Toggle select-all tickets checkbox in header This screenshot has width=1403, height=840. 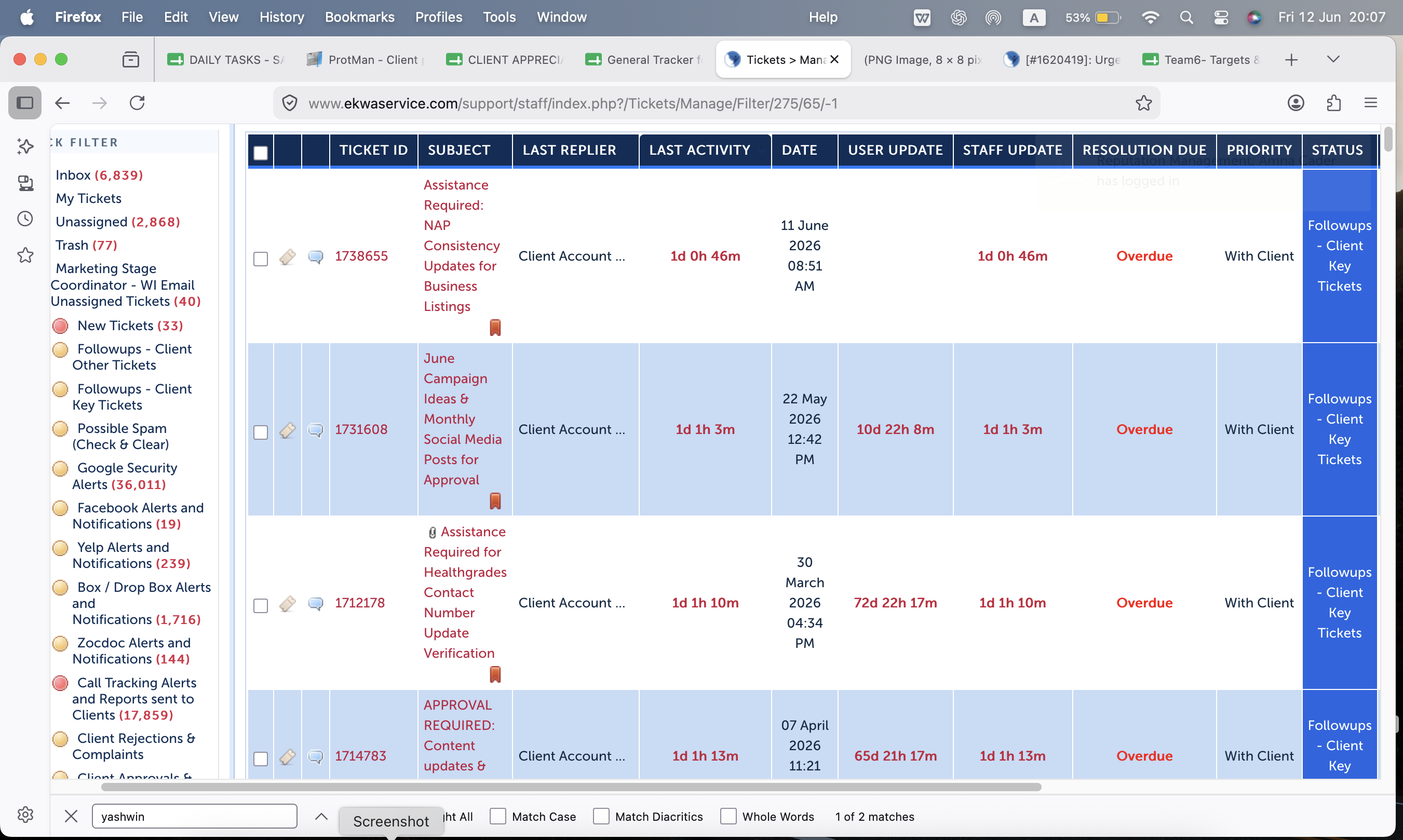[261, 153]
